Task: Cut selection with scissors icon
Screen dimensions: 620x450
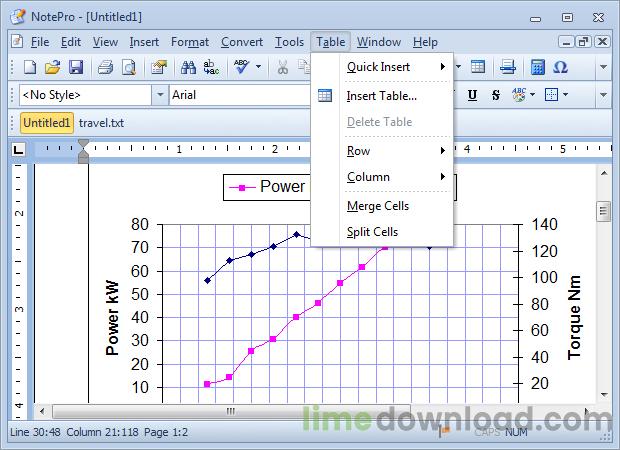Action: [282, 67]
